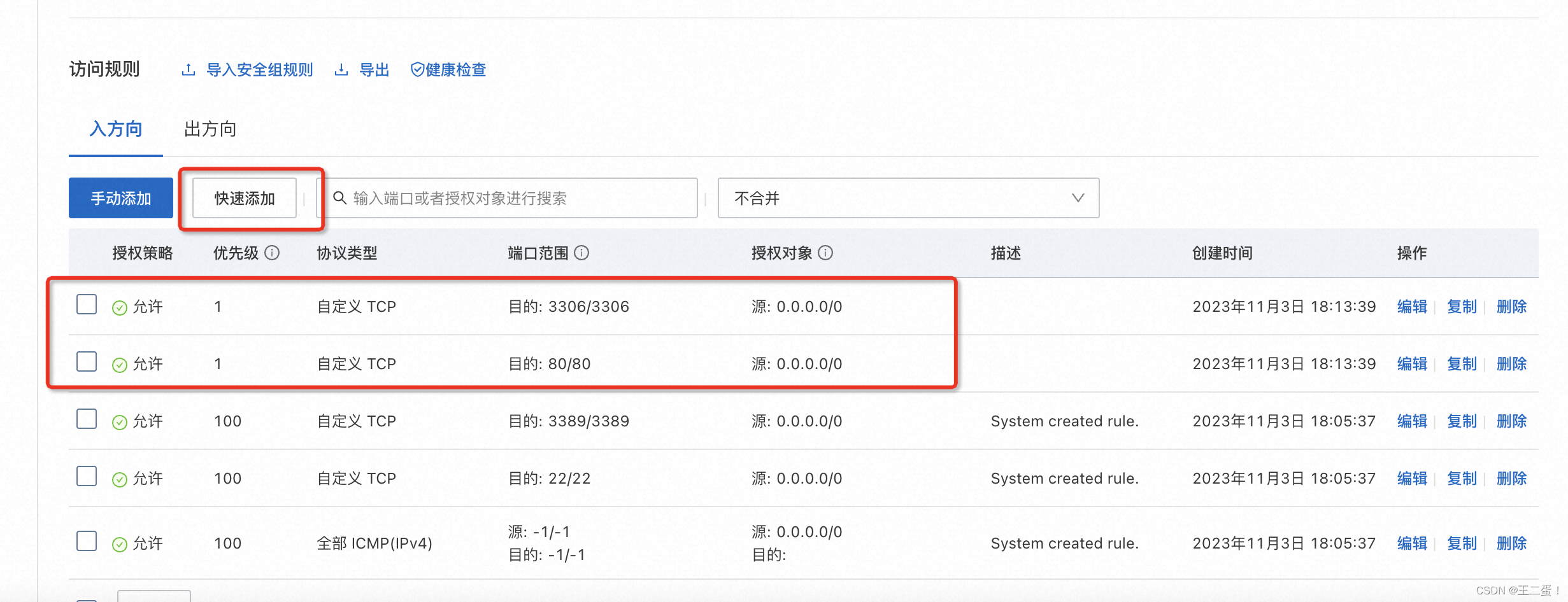Screen dimensions: 1568x602
Task: Edit the 3389/3389 rule
Action: point(1412,421)
